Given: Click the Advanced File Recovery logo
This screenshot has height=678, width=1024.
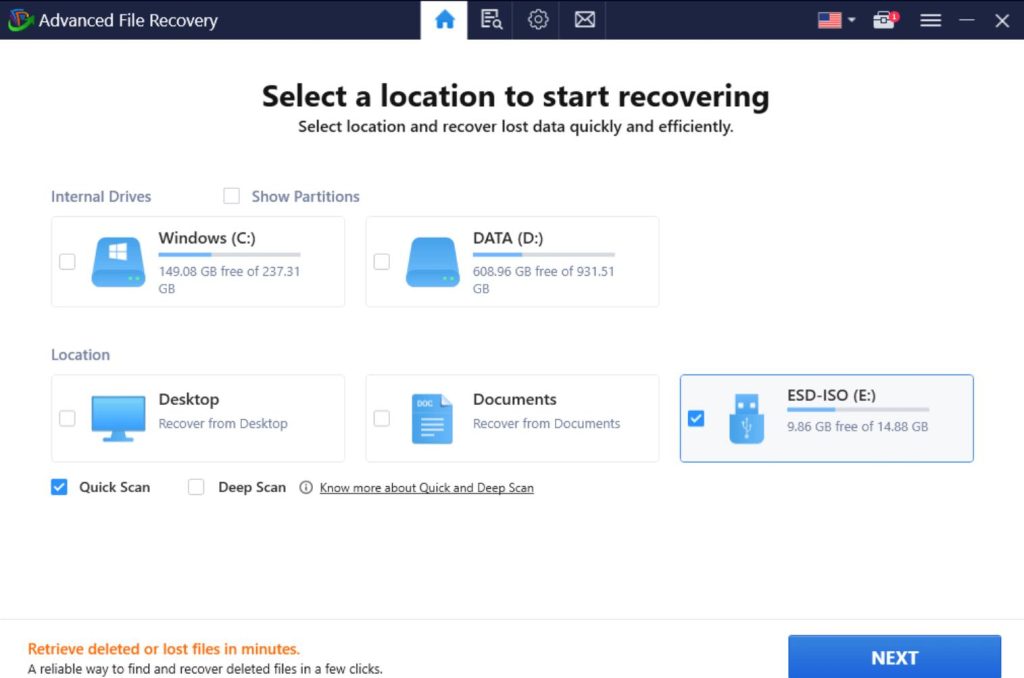Looking at the screenshot, I should point(20,20).
